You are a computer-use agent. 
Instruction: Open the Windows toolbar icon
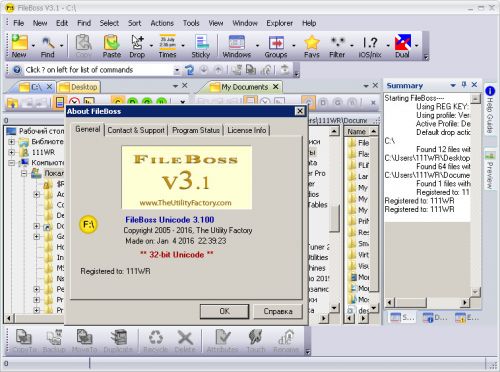click(237, 46)
